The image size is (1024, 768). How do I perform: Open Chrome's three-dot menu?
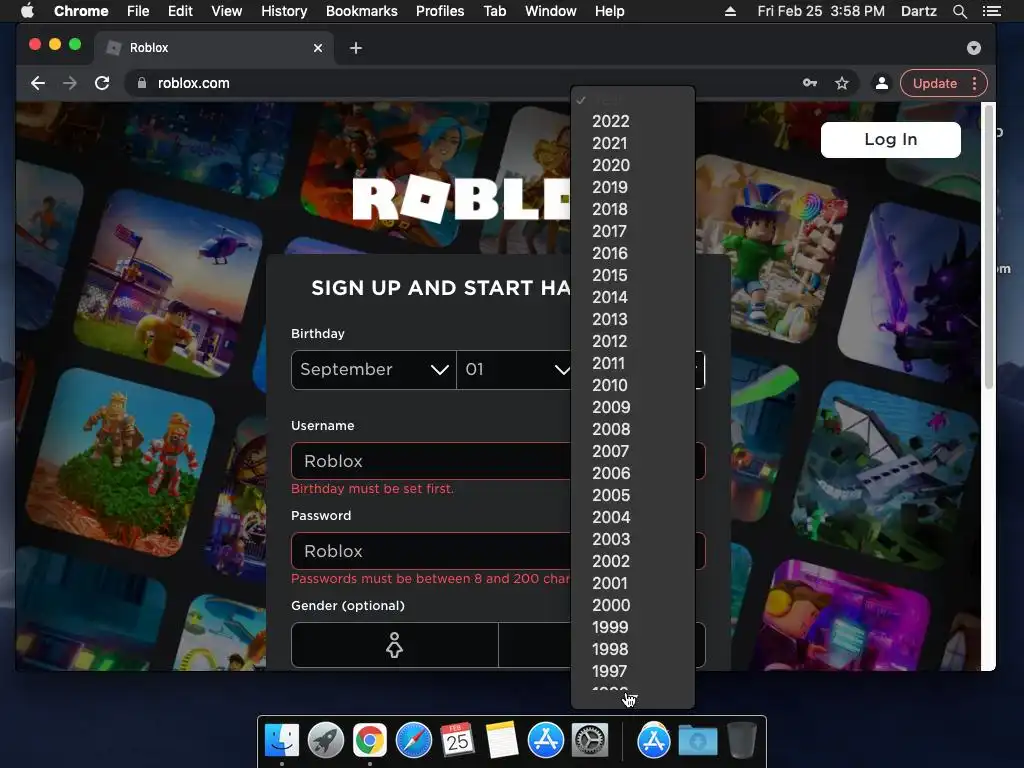[x=974, y=83]
